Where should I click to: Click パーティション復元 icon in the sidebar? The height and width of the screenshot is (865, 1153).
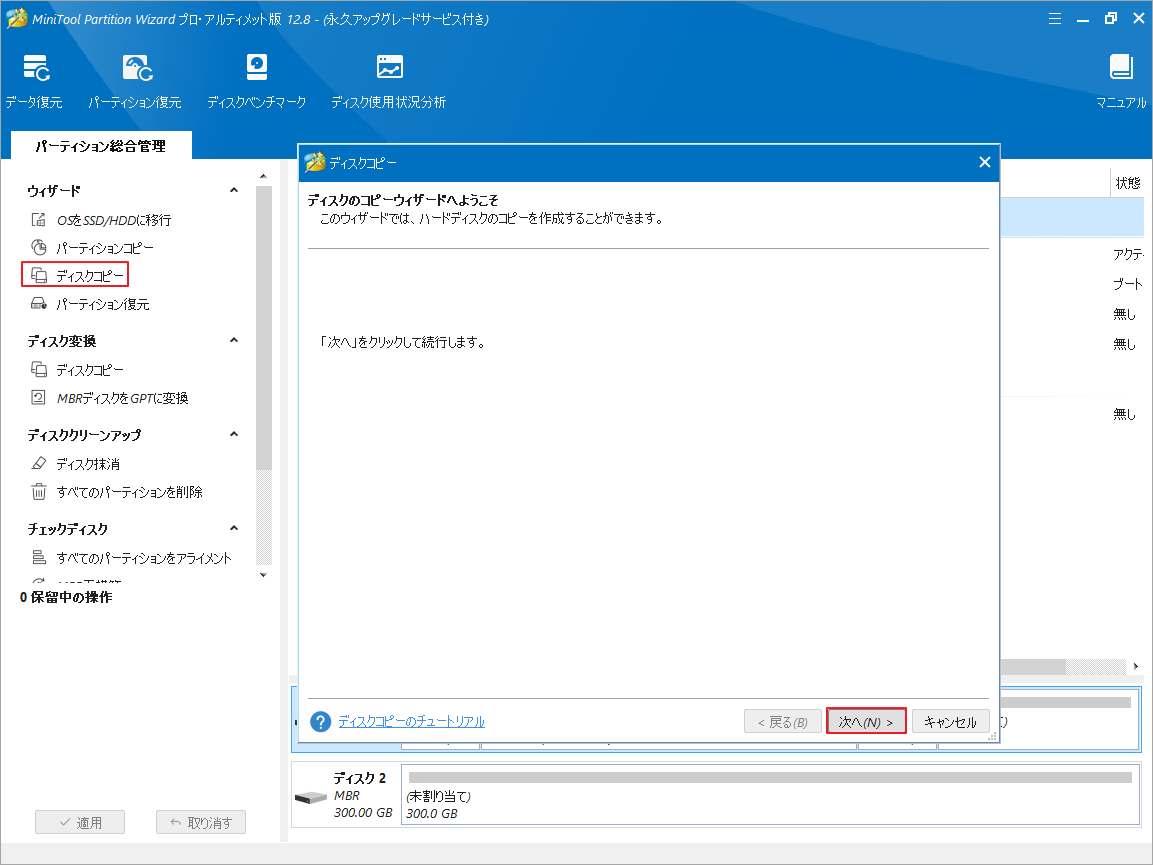click(39, 303)
